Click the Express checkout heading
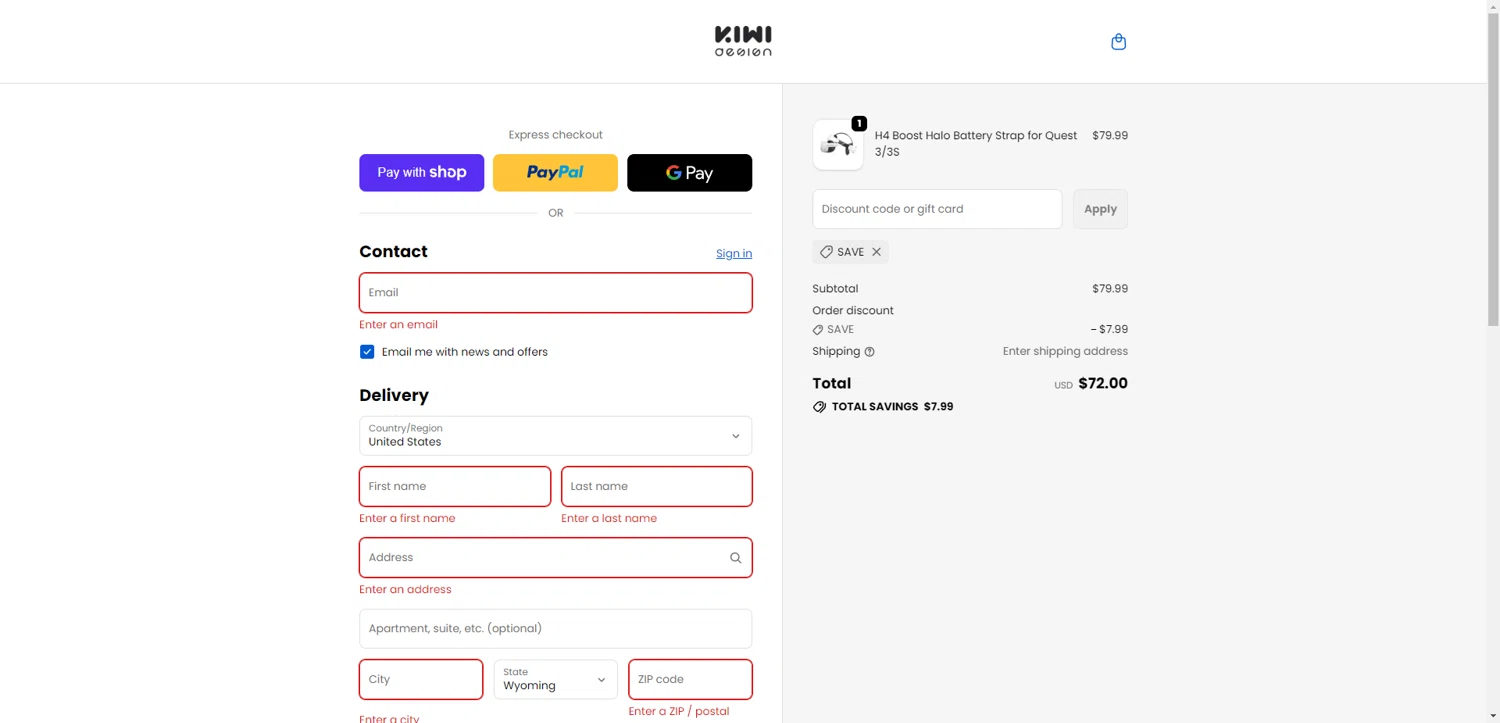 555,135
